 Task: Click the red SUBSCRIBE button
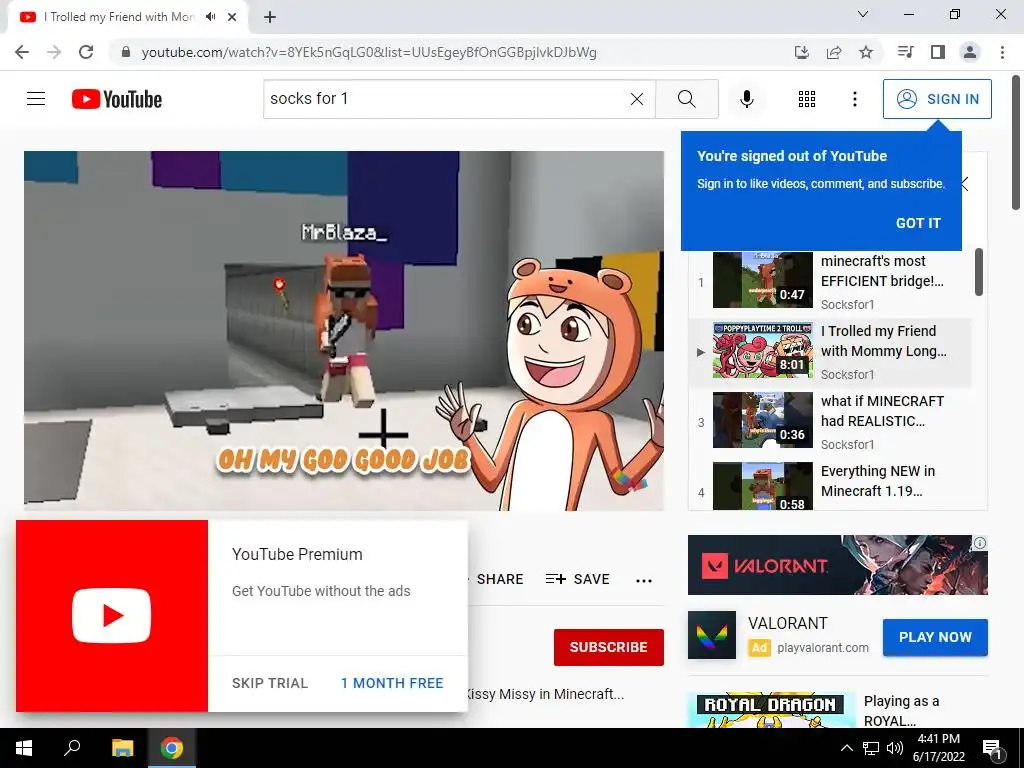609,647
